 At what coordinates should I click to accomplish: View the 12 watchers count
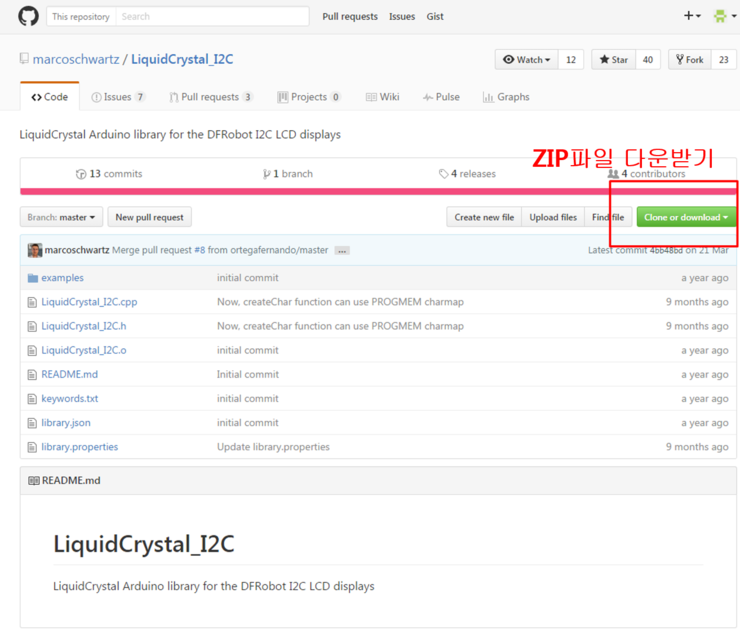point(571,60)
